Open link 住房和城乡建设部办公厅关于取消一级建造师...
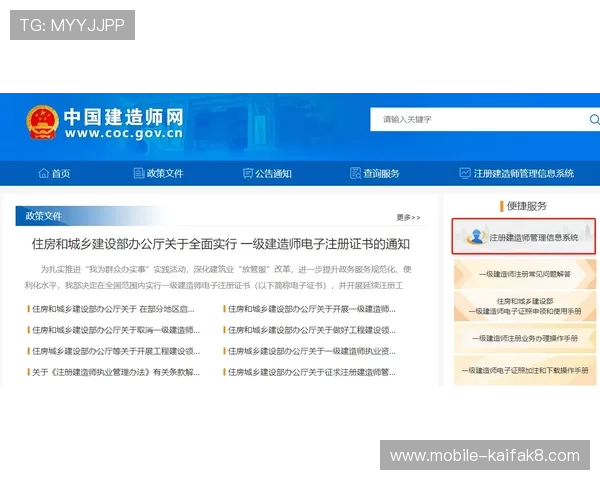This screenshot has width=600, height=480. click(114, 330)
